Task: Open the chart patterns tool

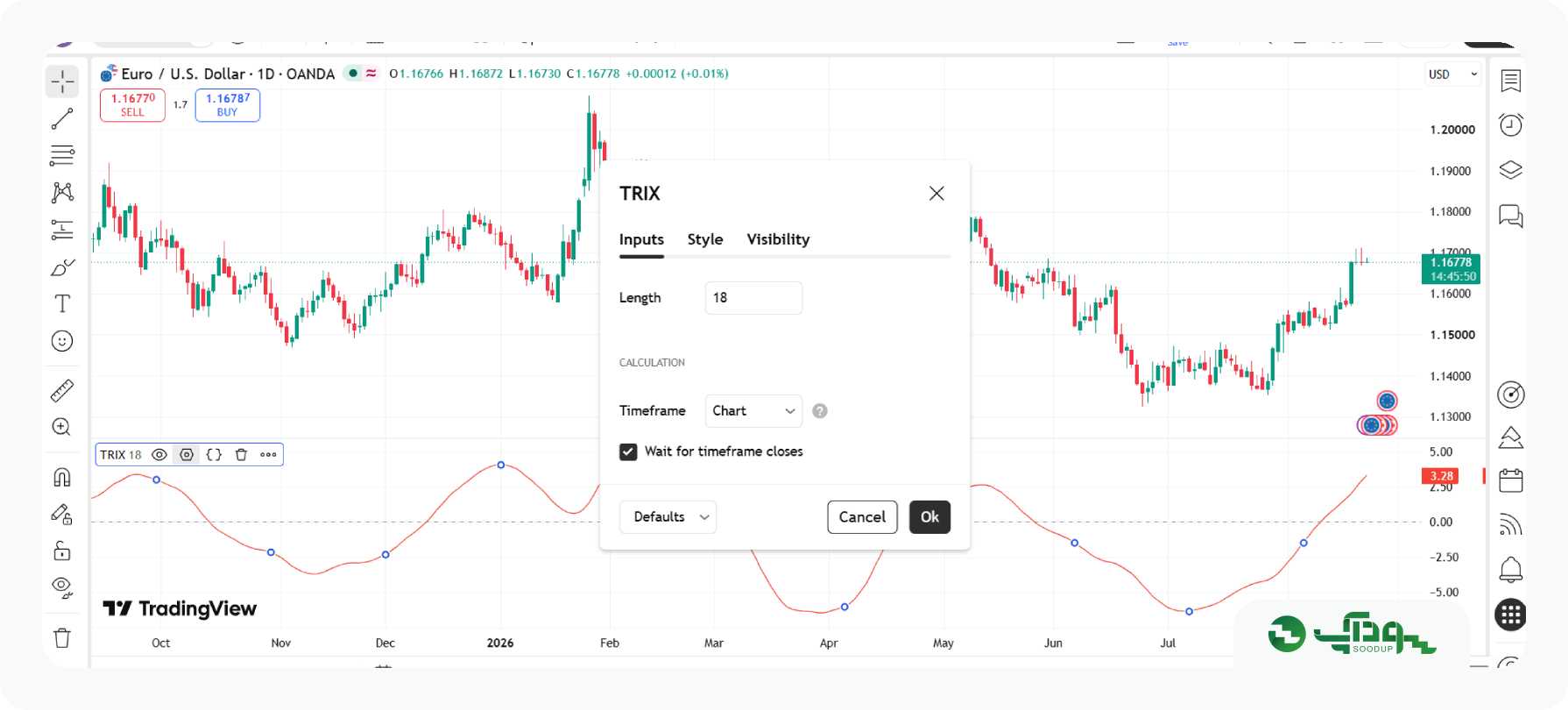Action: [62, 193]
